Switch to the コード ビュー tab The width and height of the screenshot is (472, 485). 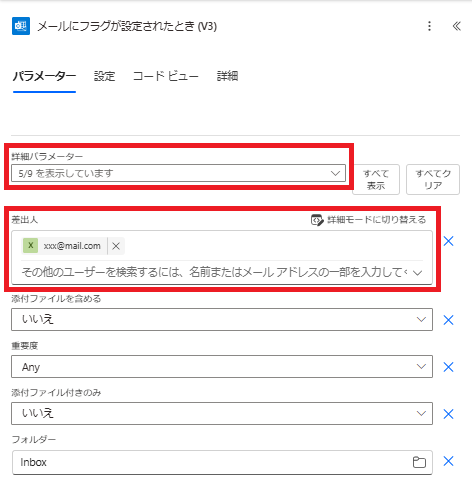click(166, 76)
